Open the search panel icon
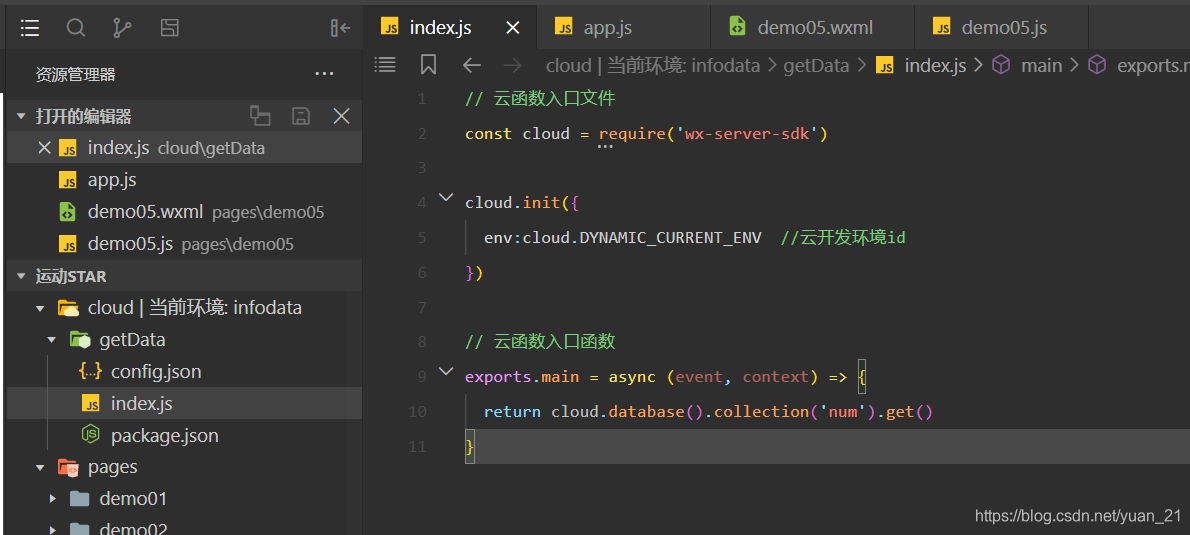 75,28
